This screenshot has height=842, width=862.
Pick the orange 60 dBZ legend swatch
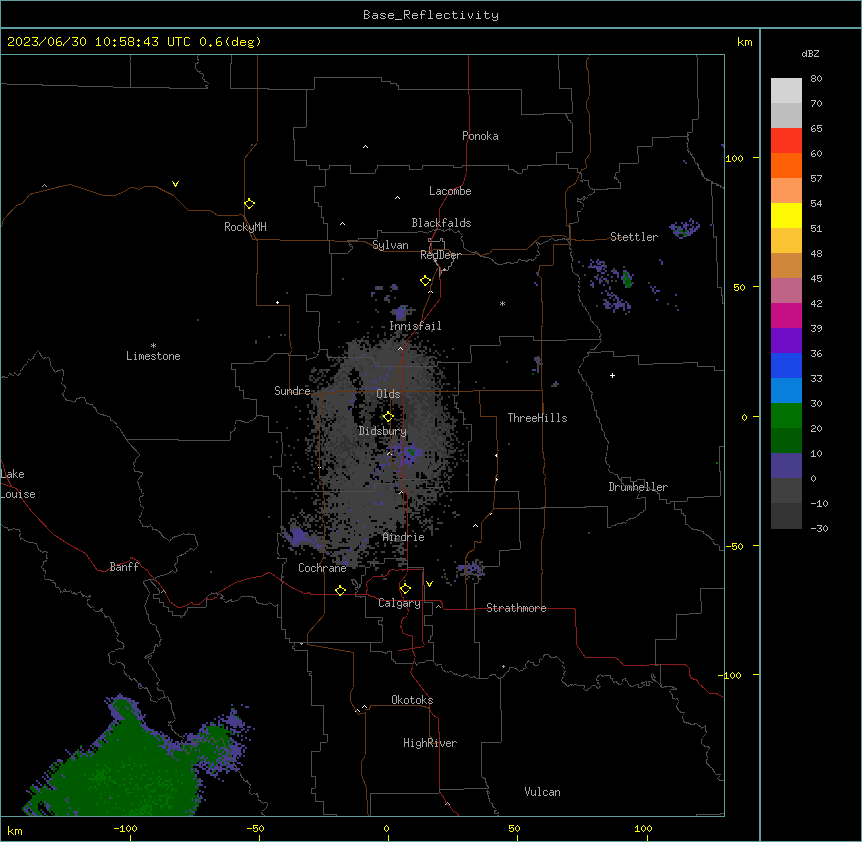(786, 165)
